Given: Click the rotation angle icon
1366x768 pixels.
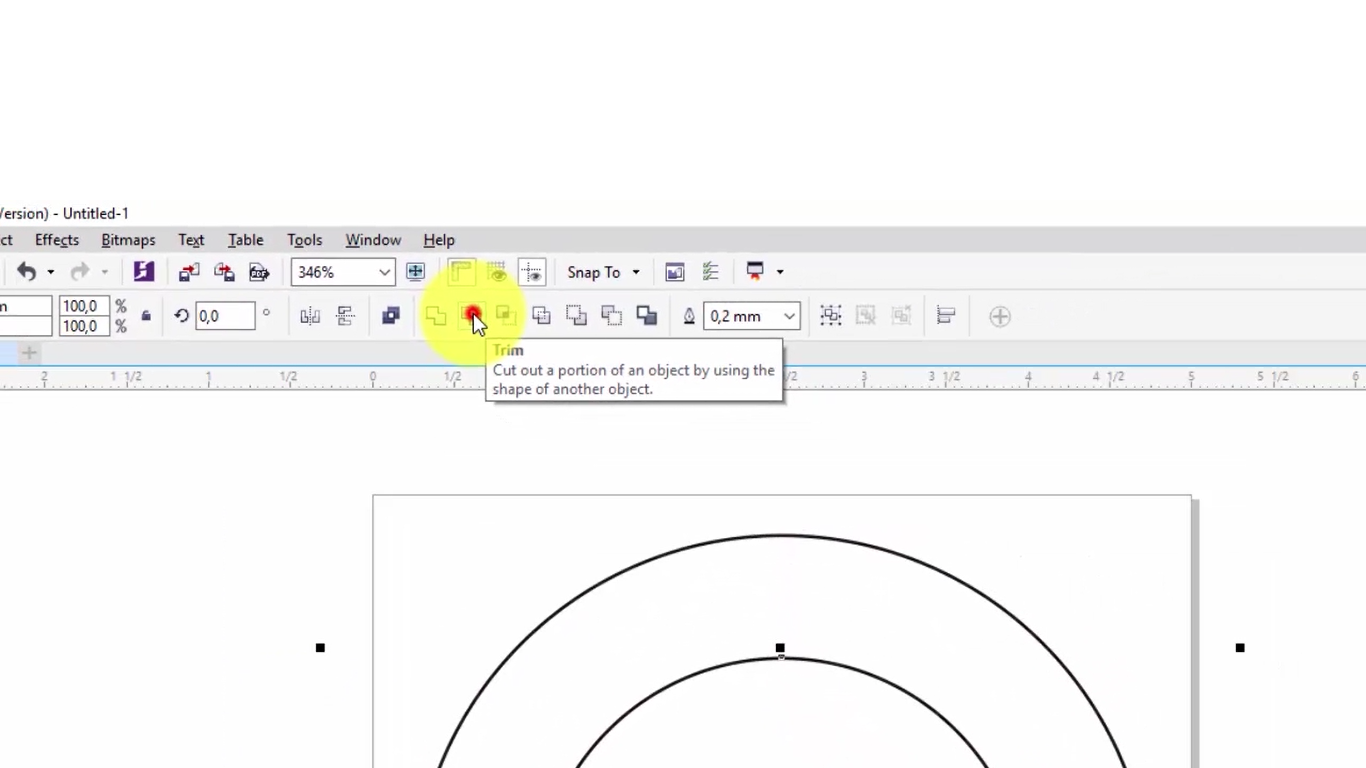Looking at the screenshot, I should click(181, 316).
